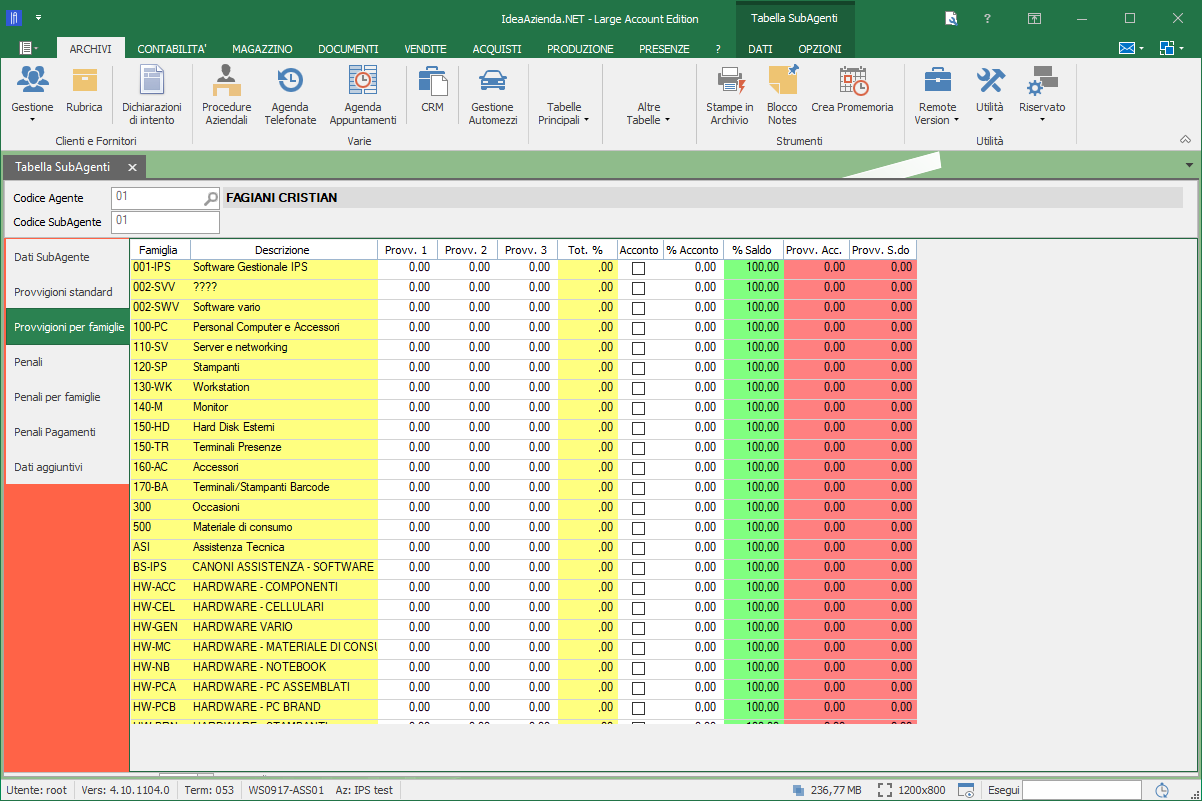Viewport: 1202px width, 801px height.
Task: Tick Acconto checkbox for 002-SVV row
Action: 638,288
